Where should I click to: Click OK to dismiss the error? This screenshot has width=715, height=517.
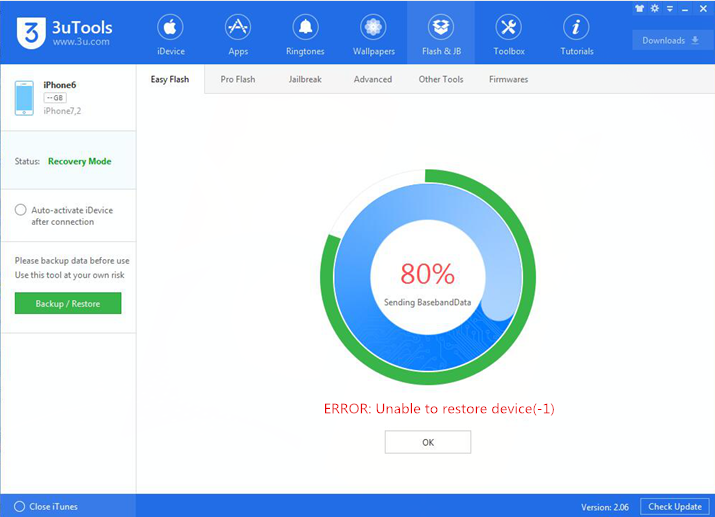[x=428, y=442]
